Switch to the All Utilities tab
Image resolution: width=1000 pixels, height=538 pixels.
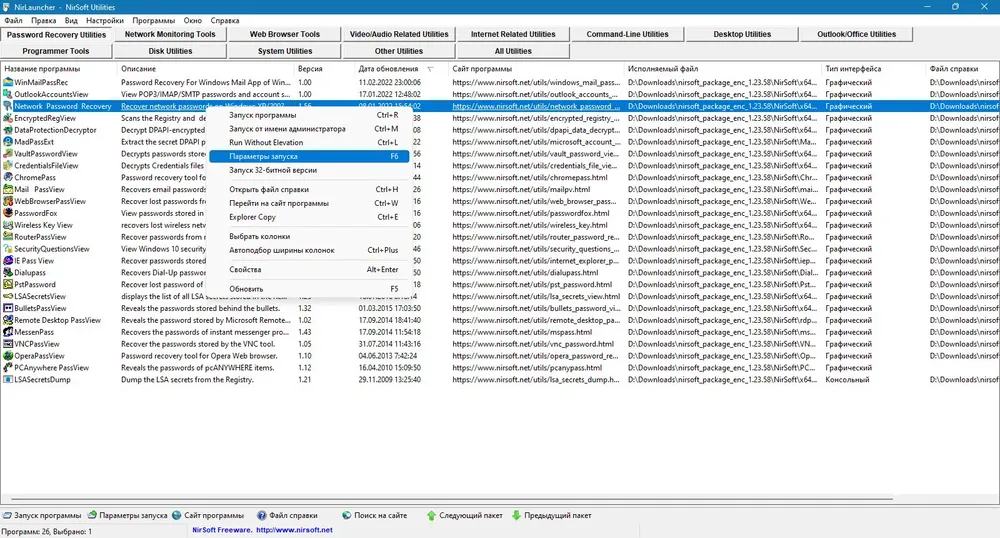pos(513,51)
